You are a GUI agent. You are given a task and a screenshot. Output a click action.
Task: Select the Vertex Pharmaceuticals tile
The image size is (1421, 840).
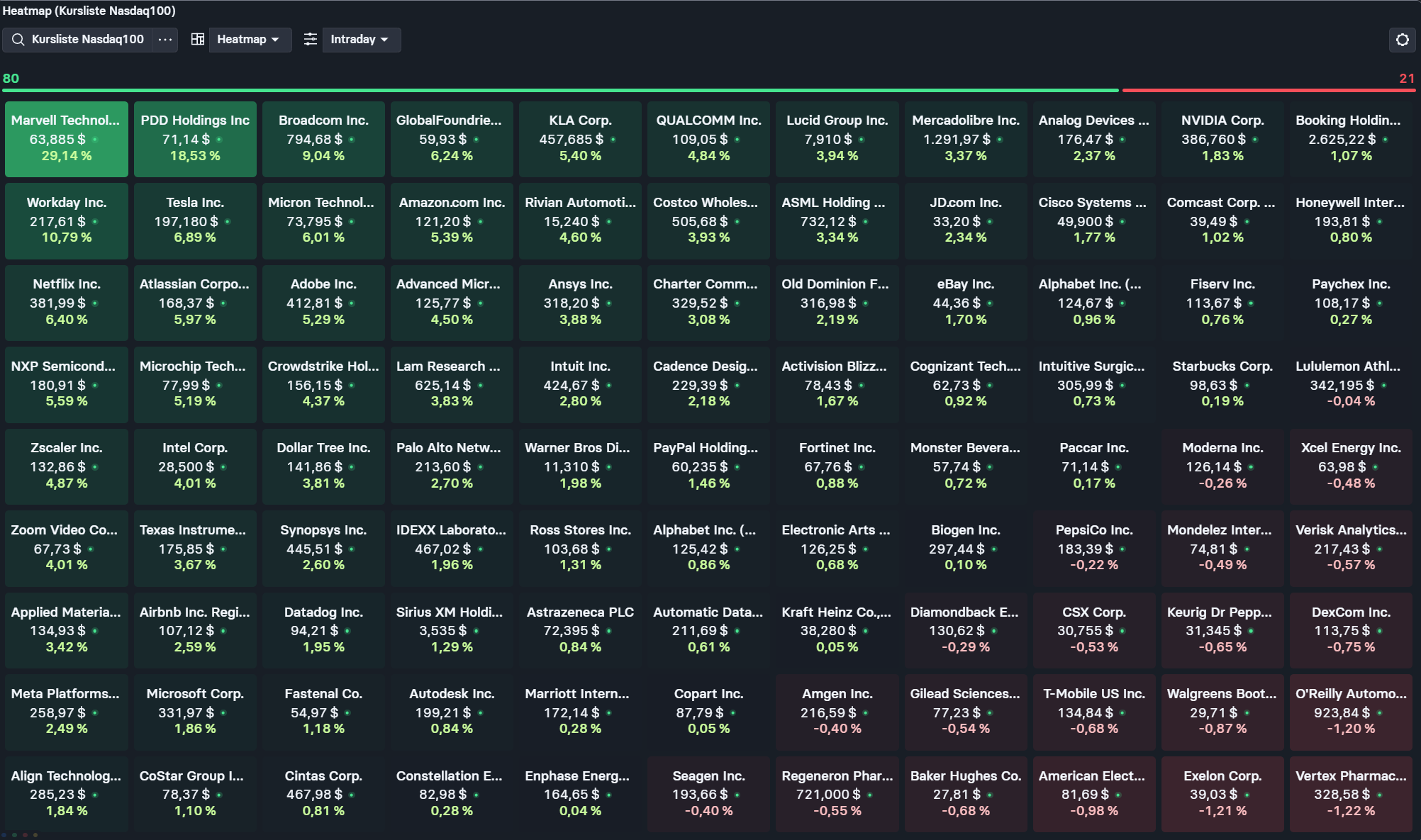[1351, 794]
